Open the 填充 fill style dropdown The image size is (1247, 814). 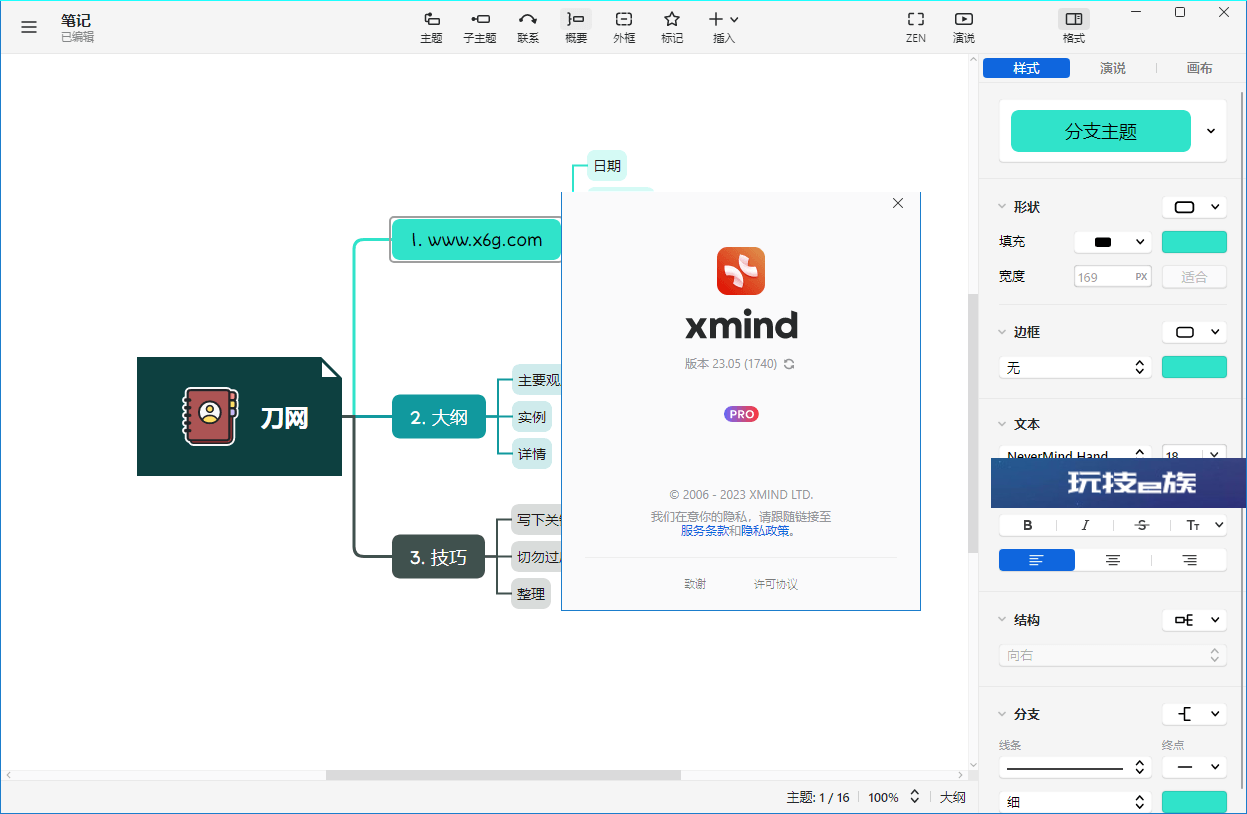pos(1113,242)
